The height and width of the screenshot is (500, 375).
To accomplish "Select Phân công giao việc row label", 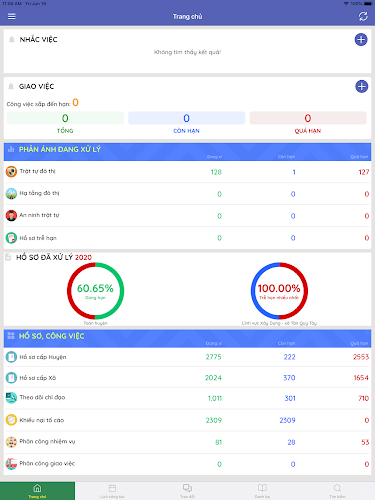I will [47, 463].
